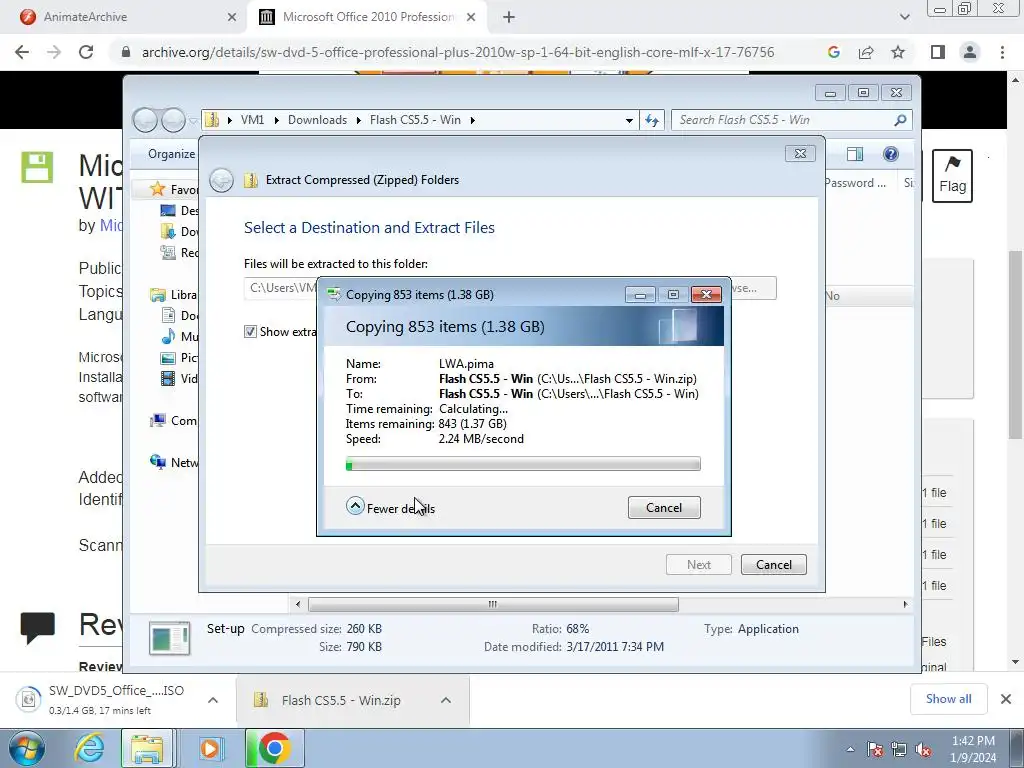This screenshot has width=1024, height=768.
Task: Open Windows Explorer from the taskbar
Action: (x=147, y=748)
